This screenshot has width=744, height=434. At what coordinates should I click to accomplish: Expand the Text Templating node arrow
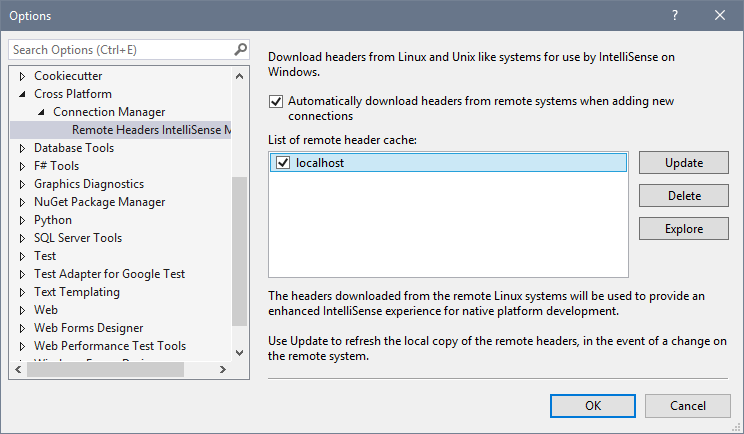click(22, 292)
